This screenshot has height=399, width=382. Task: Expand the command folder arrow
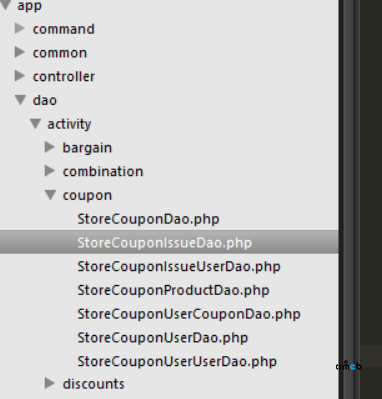[x=20, y=29]
